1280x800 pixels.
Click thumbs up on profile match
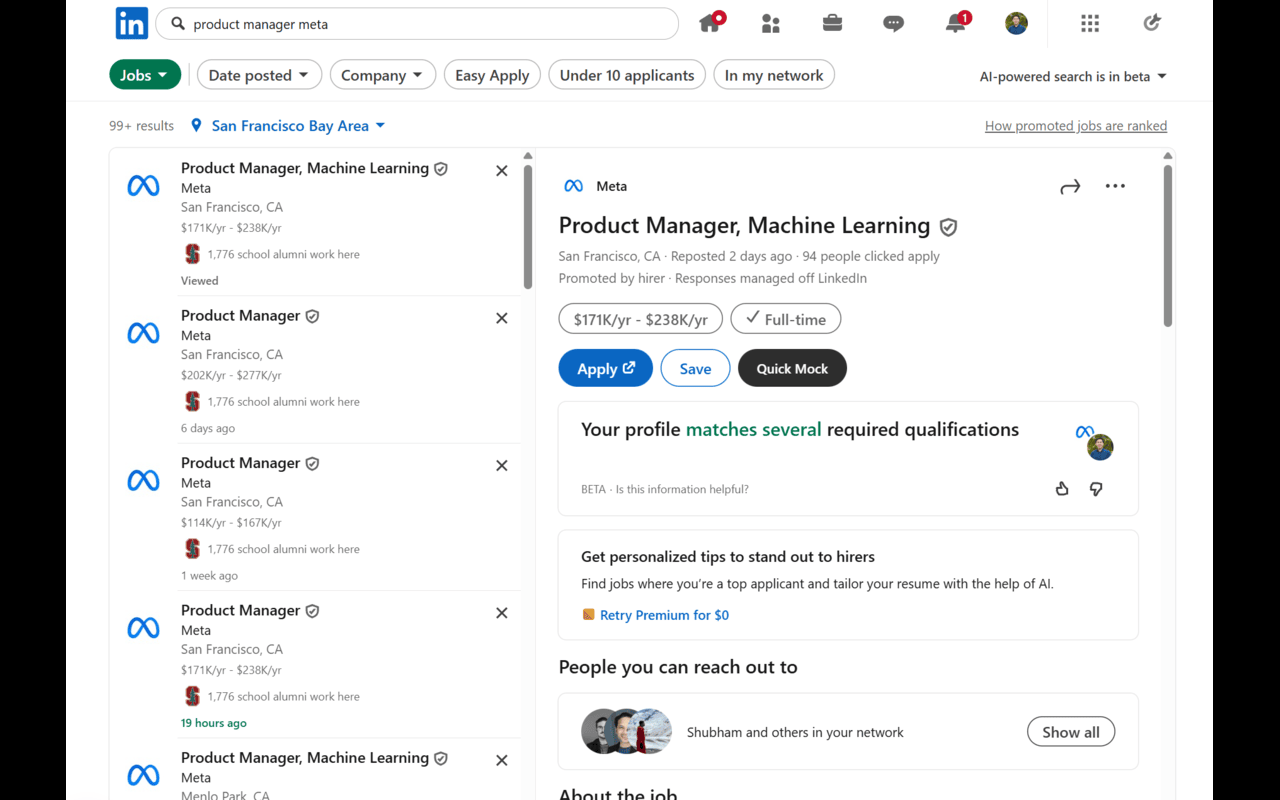(1062, 489)
